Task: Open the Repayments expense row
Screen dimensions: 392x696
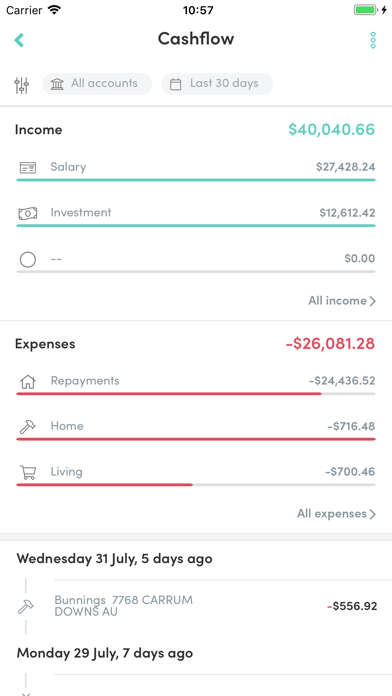Action: (x=196, y=384)
